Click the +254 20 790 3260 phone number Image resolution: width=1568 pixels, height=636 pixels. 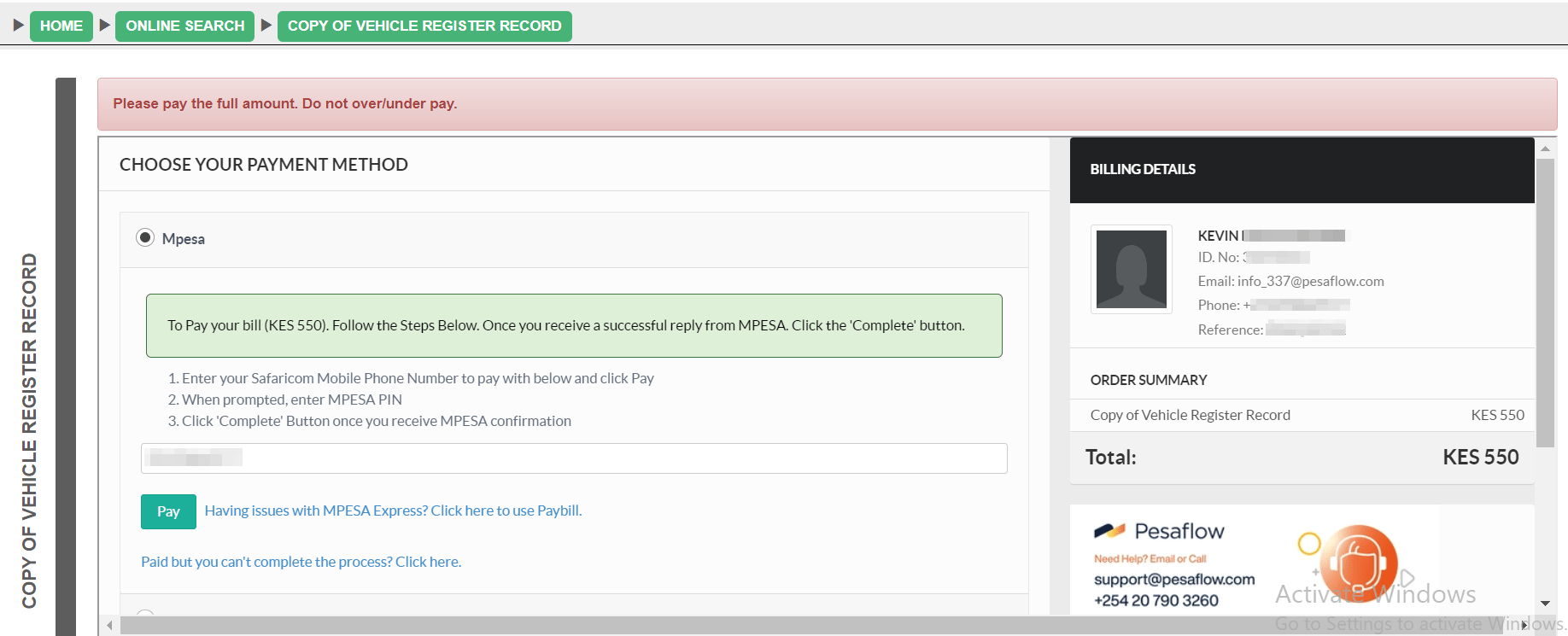click(x=1156, y=601)
